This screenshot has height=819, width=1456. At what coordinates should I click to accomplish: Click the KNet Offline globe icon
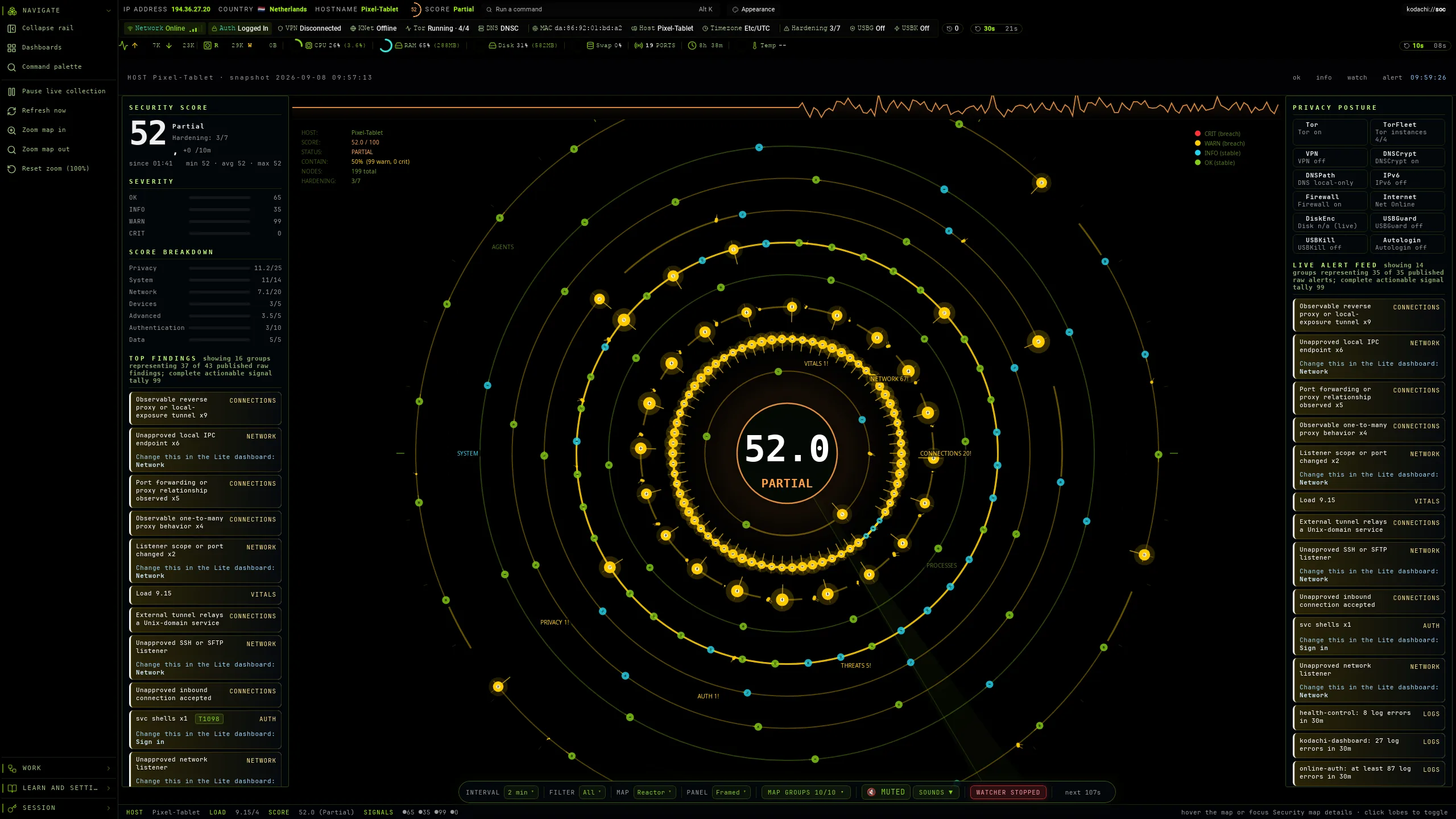pos(353,28)
